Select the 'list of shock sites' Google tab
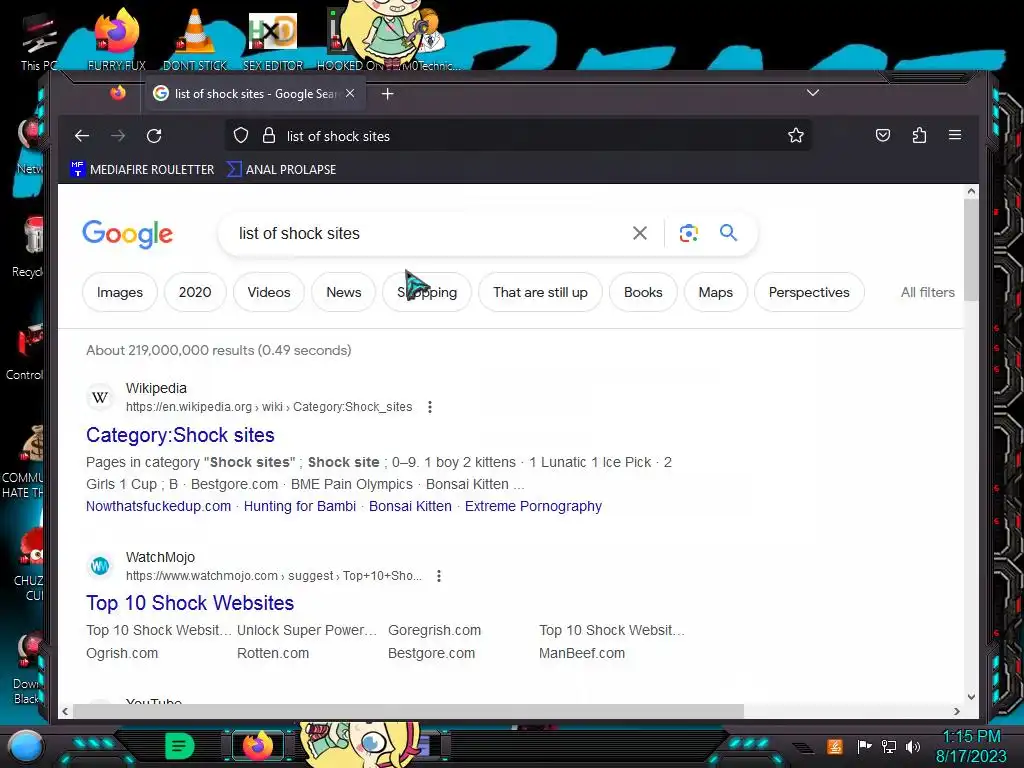The width and height of the screenshot is (1024, 768). click(253, 94)
